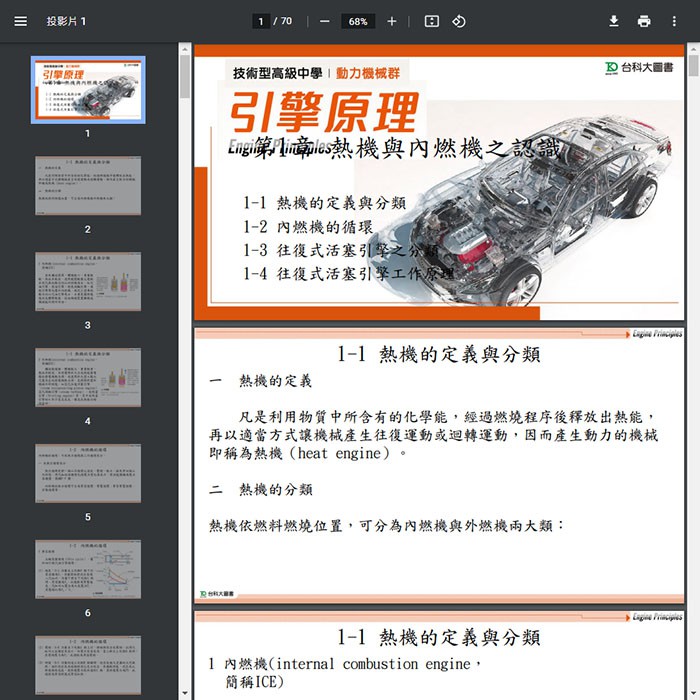Click the 68% zoom level field
700x700 pixels.
tap(358, 21)
